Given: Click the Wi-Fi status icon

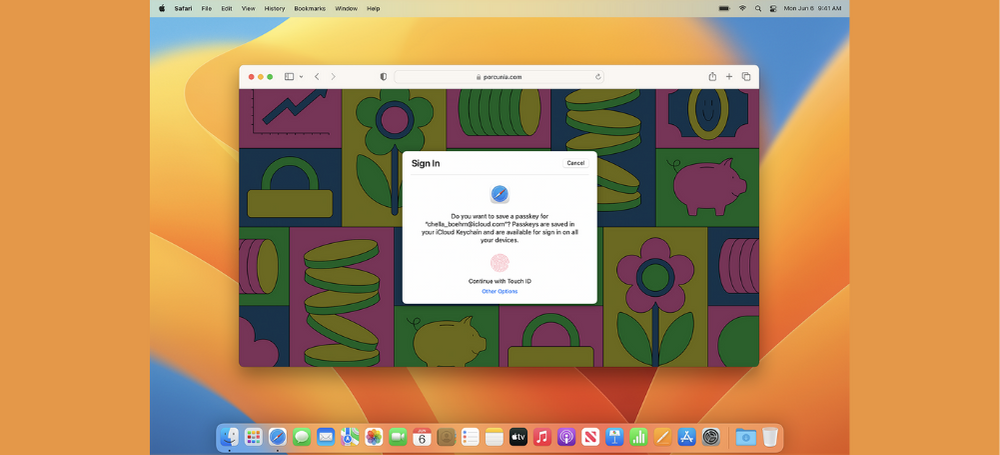Looking at the screenshot, I should coord(742,8).
